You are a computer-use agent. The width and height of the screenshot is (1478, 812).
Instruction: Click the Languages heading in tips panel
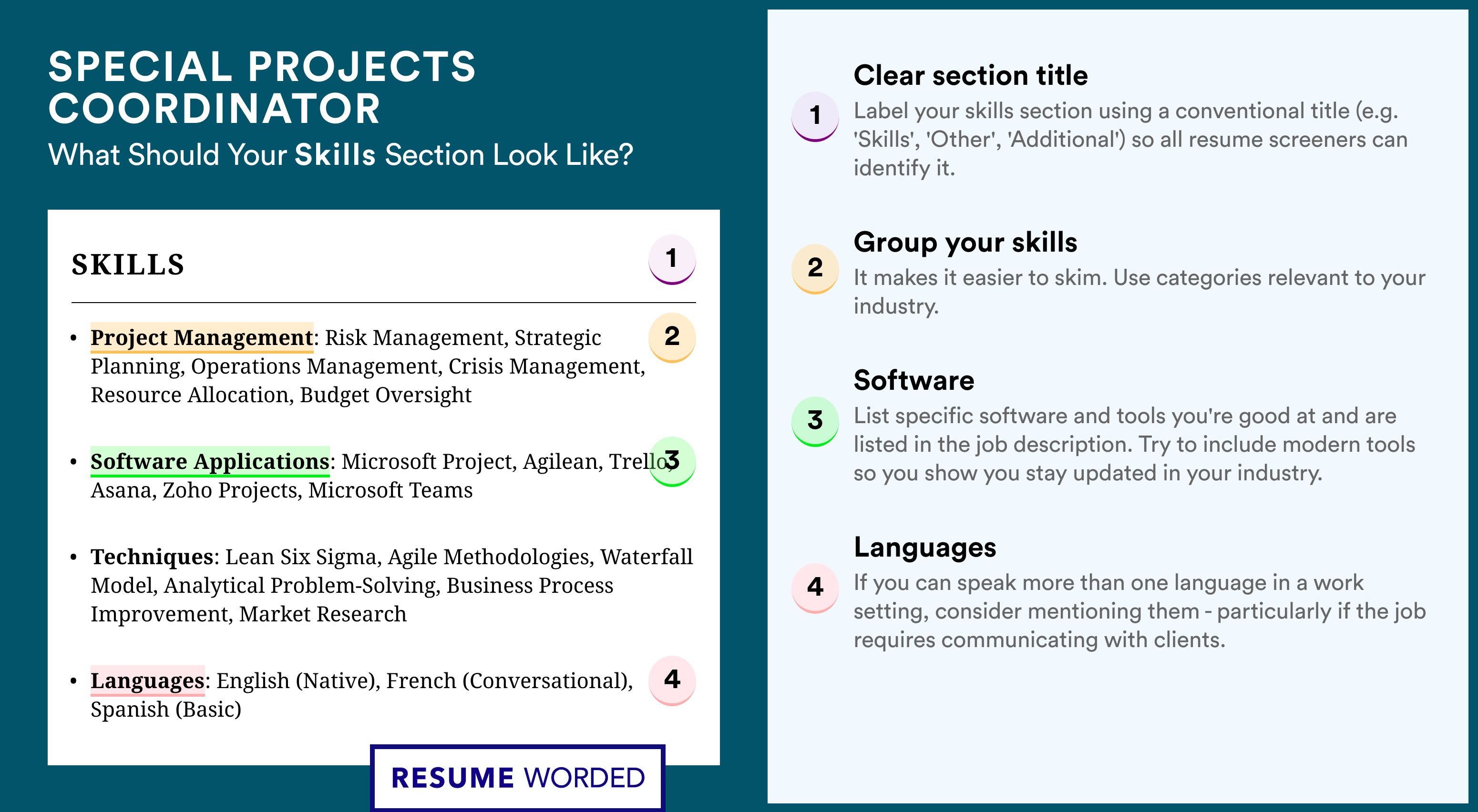coord(925,547)
